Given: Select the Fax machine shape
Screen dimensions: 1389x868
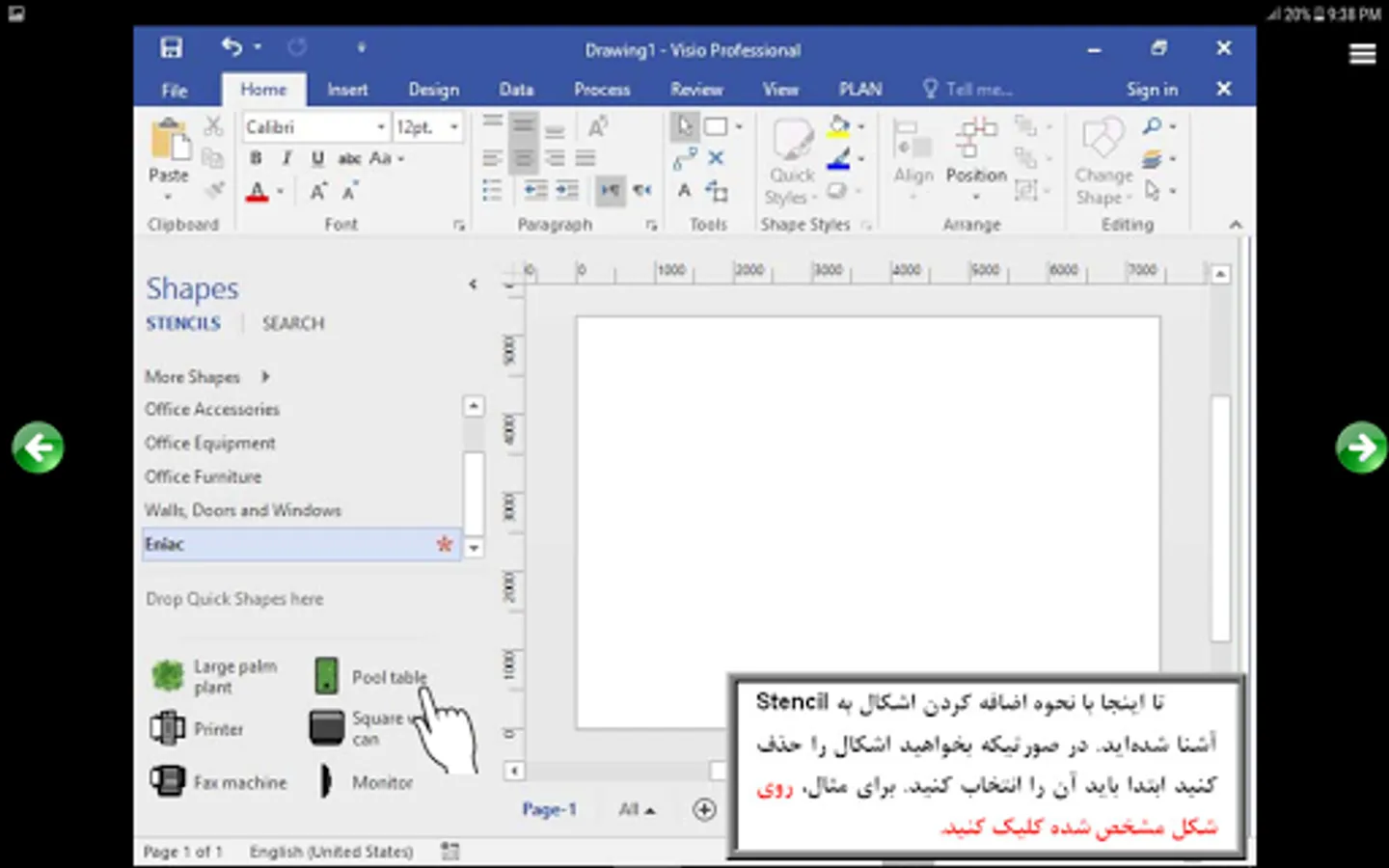Looking at the screenshot, I should pos(218,781).
